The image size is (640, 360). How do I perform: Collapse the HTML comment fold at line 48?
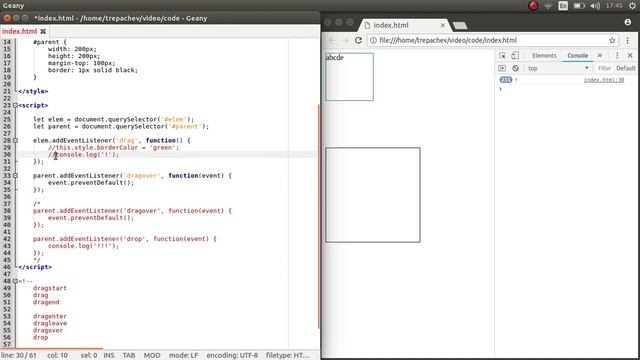[15, 281]
